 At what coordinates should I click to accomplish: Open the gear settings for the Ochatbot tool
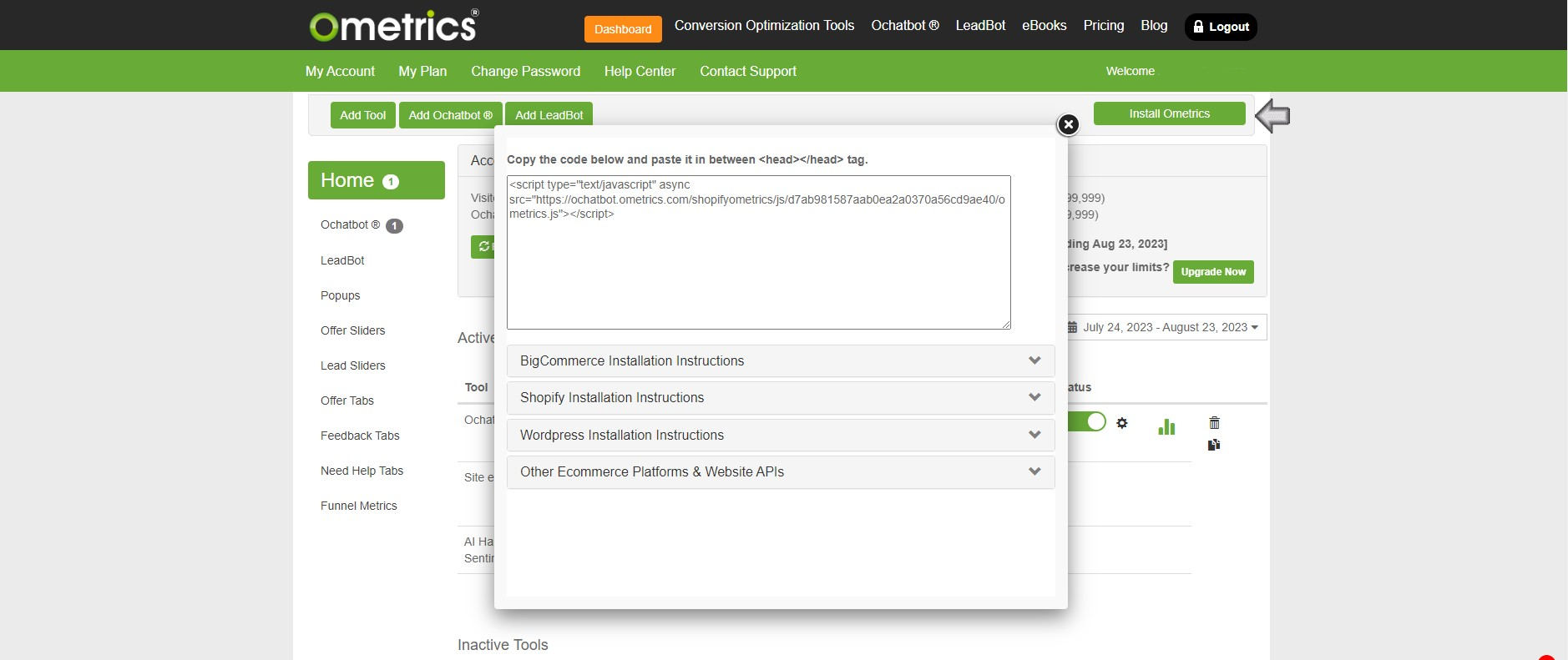[1122, 423]
